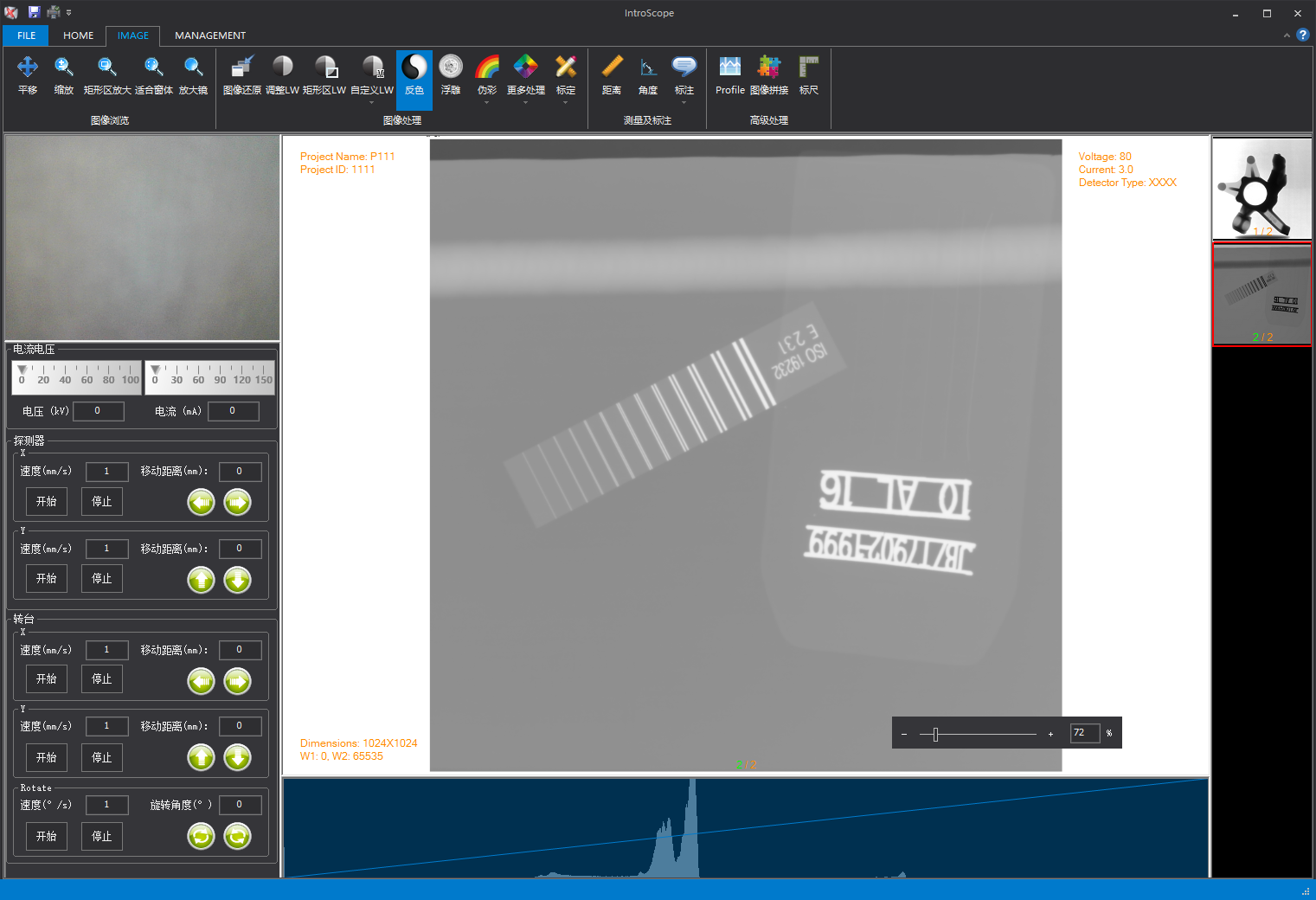Click the Rotate 速度 input field
This screenshot has height=900, width=1316.
coord(107,805)
